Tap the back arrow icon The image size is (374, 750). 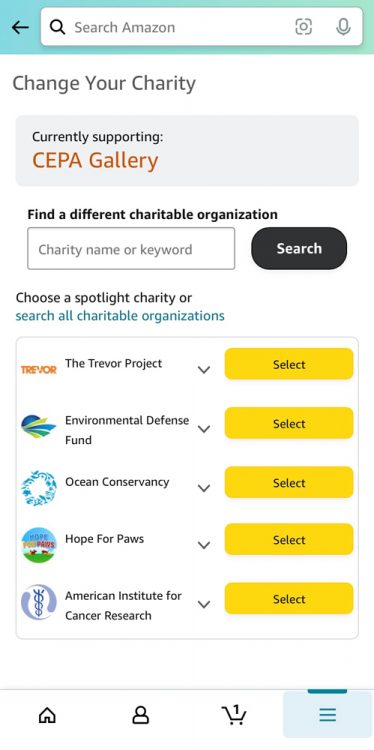click(20, 28)
